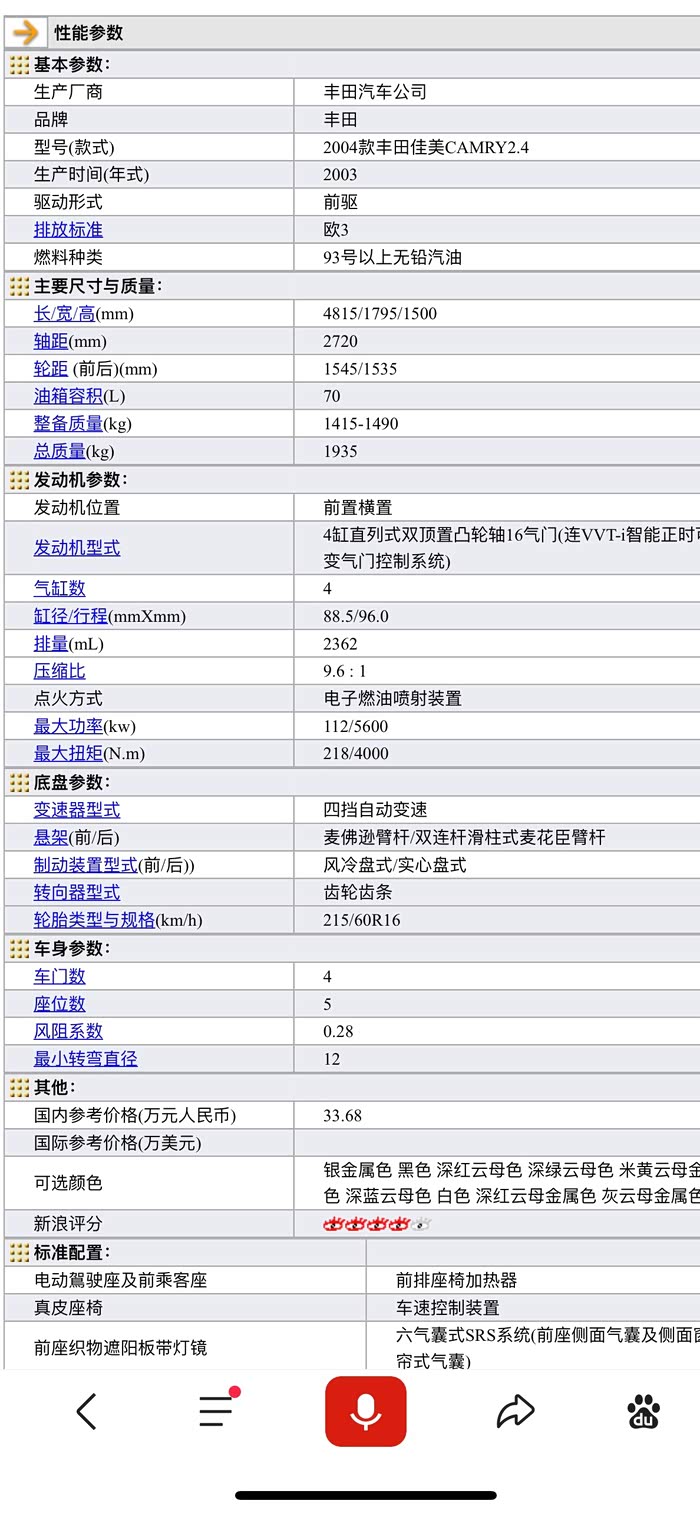Image resolution: width=700 pixels, height=1514 pixels.
Task: Select the 112/5600 max power value
Action: pyautogui.click(x=356, y=726)
